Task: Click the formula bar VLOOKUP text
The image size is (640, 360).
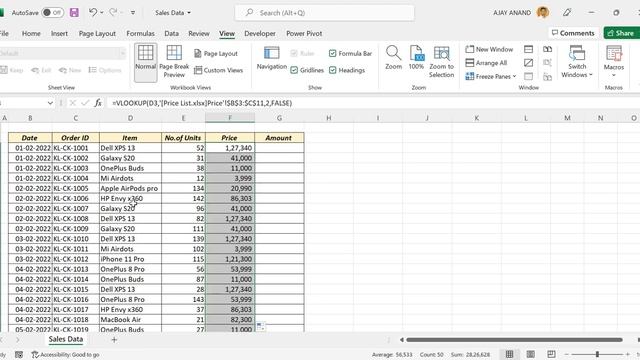Action: pos(202,103)
